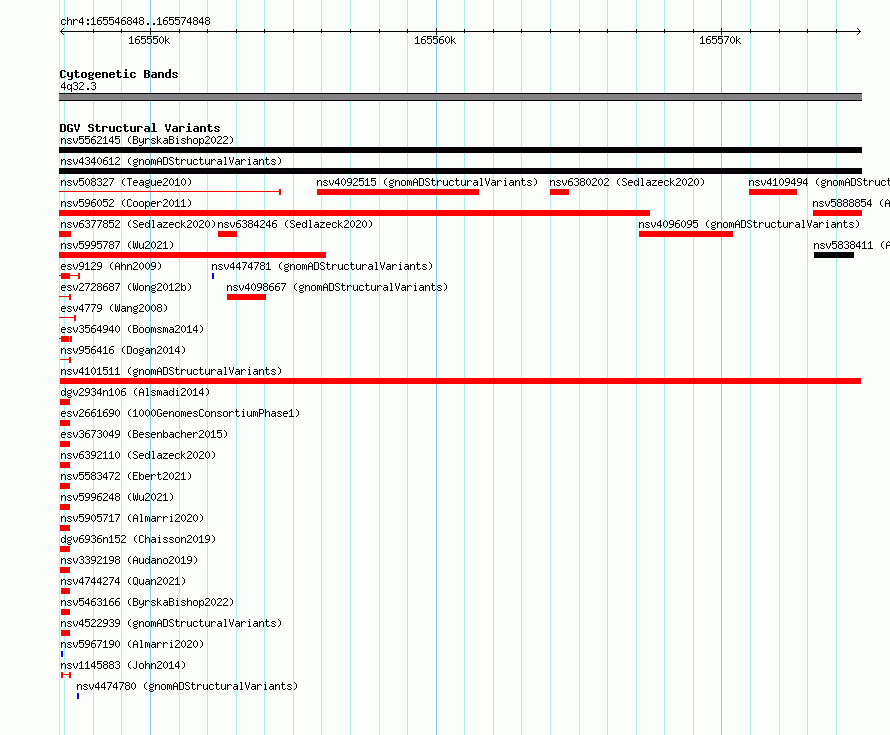The height and width of the screenshot is (735, 890).
Task: Click the thin red line under nsv508327
Action: [170, 192]
